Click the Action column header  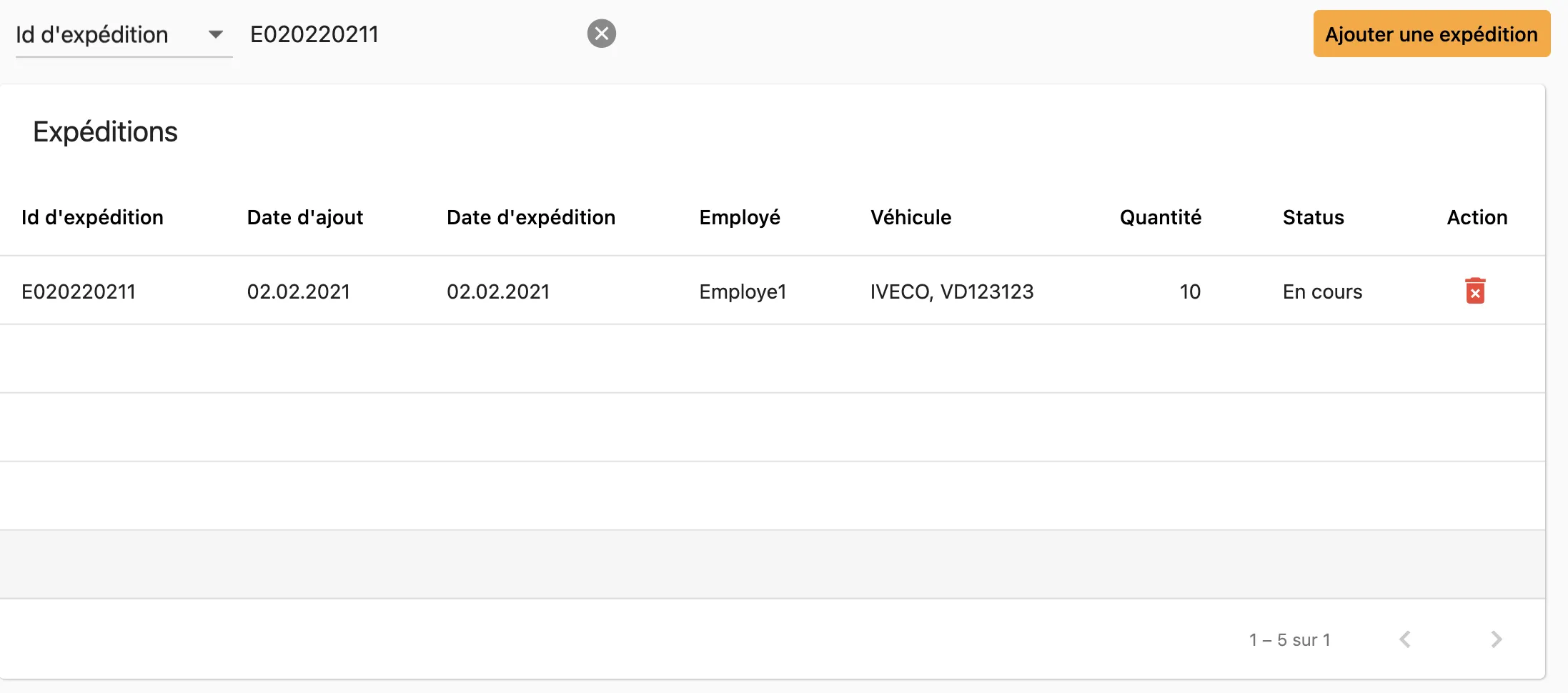[x=1477, y=217]
